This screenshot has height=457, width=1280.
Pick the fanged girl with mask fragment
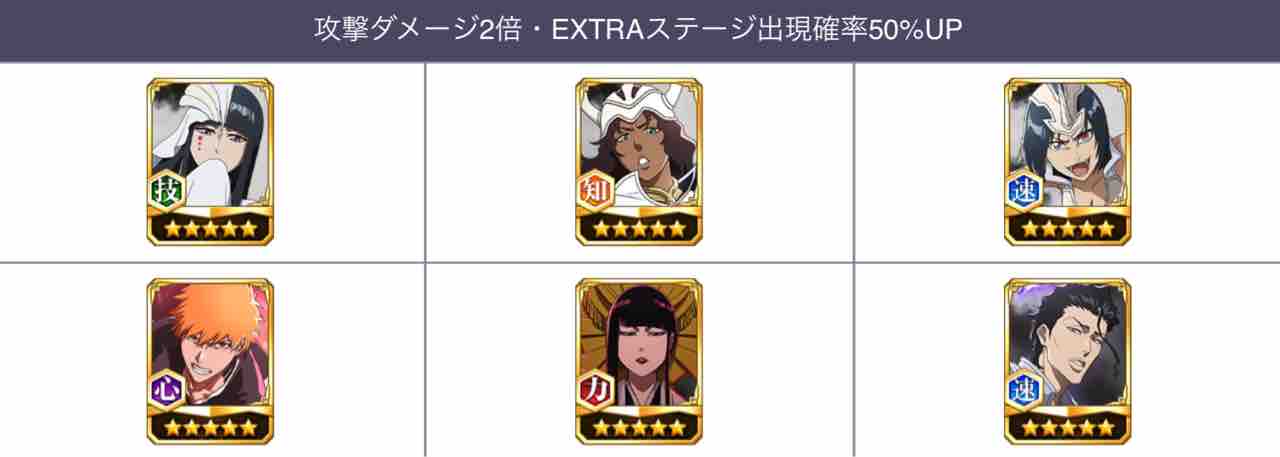click(x=1067, y=161)
